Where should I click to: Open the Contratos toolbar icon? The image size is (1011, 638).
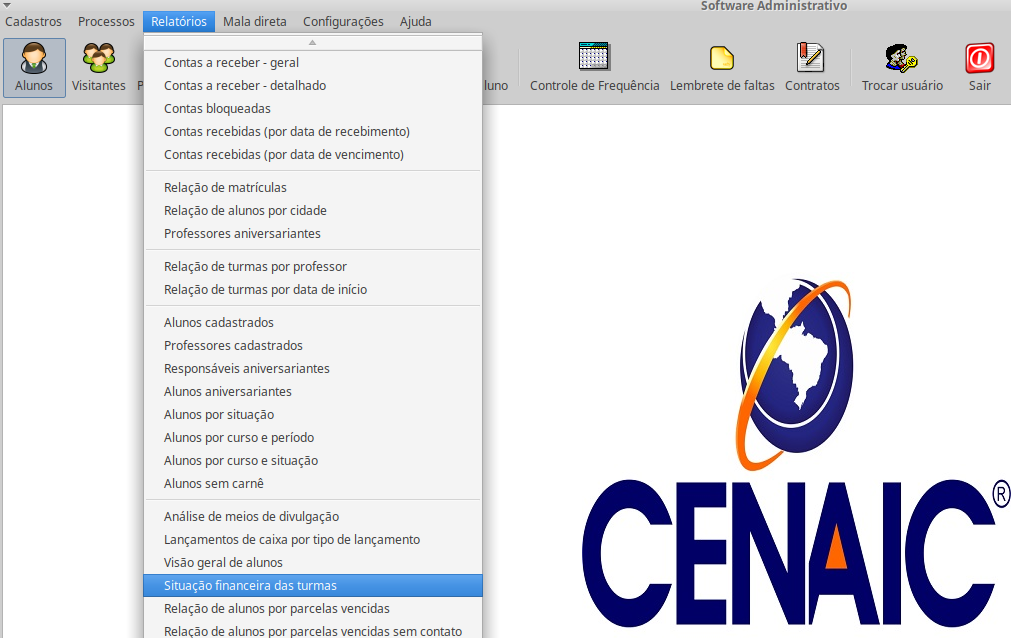[812, 68]
